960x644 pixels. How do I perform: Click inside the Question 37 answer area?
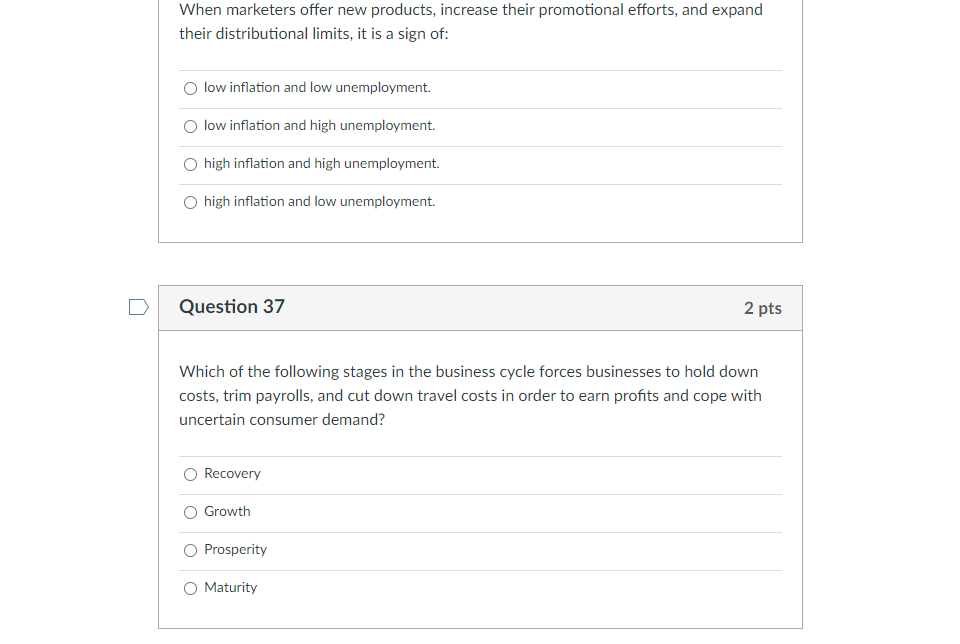(480, 530)
